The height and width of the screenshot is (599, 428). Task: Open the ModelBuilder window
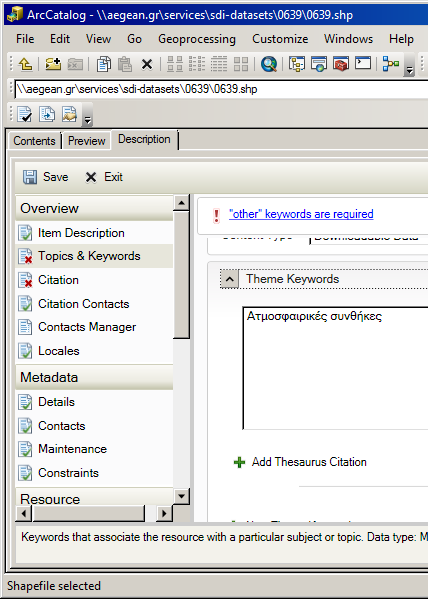click(x=391, y=64)
